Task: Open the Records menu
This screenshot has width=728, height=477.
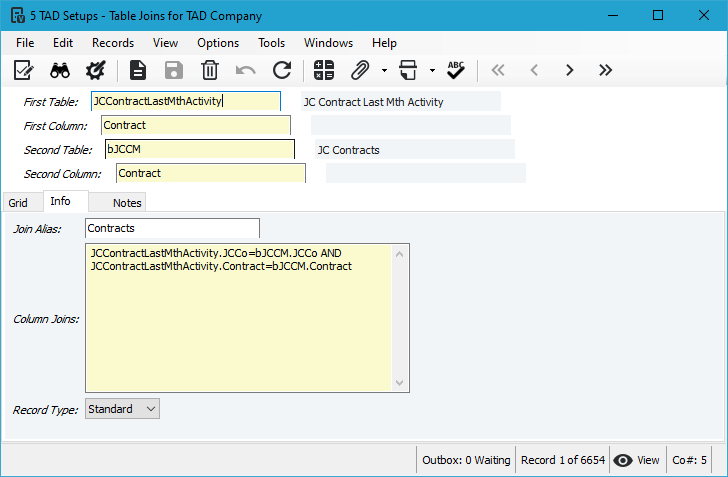Action: [113, 43]
